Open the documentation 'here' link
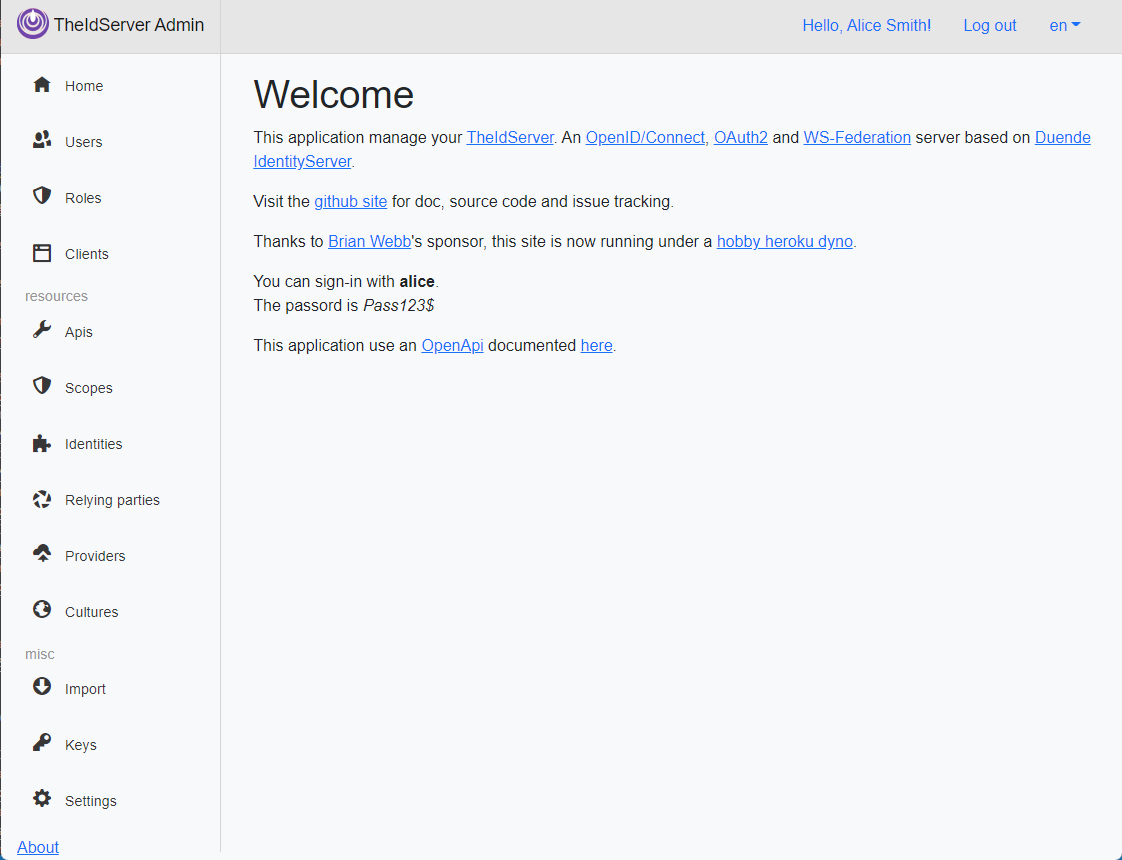The width and height of the screenshot is (1122, 860). (x=597, y=346)
